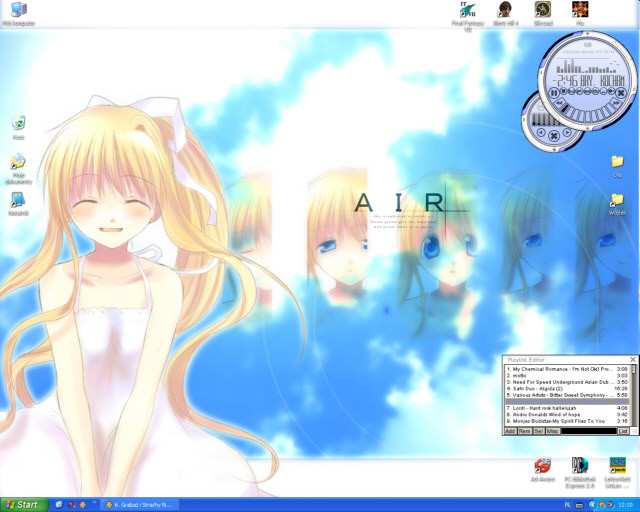Launch the Final Fantasy VIII shortcut

pyautogui.click(x=468, y=15)
